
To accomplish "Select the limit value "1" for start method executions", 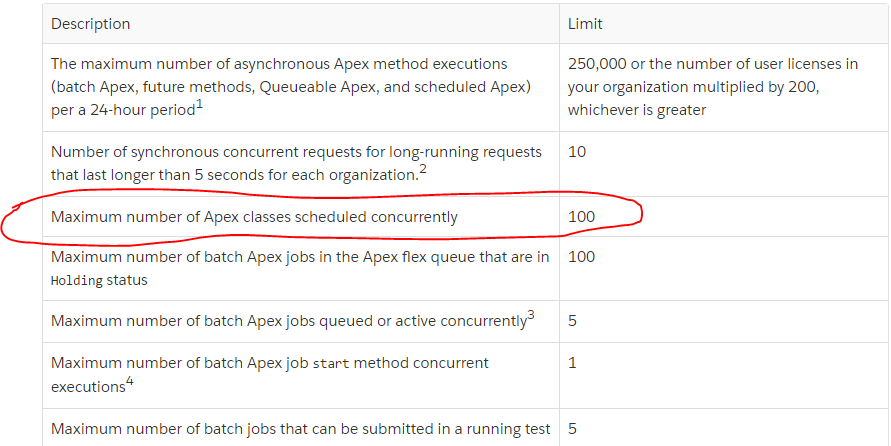I will coord(572,363).
